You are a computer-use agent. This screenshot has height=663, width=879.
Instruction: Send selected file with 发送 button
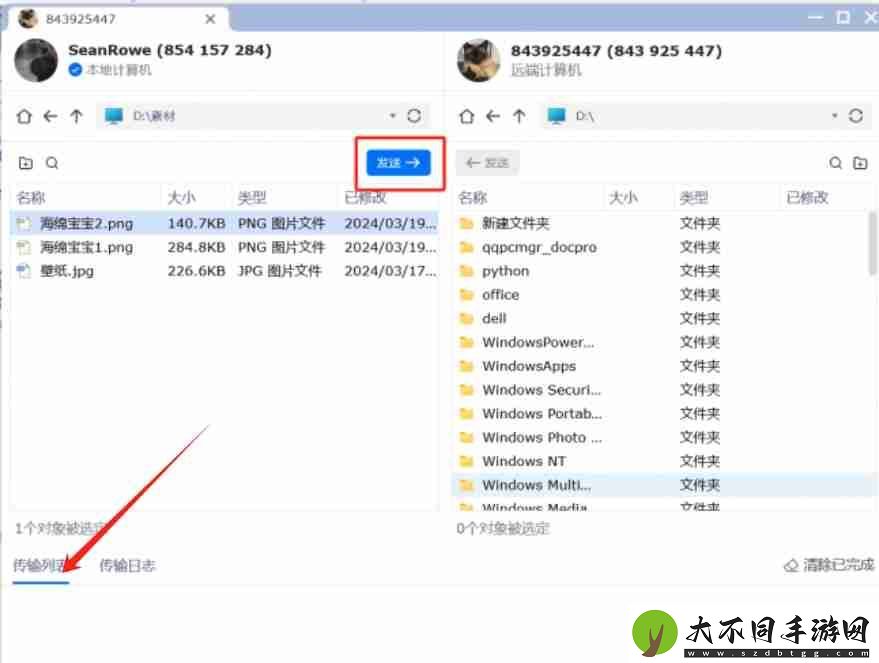point(399,163)
